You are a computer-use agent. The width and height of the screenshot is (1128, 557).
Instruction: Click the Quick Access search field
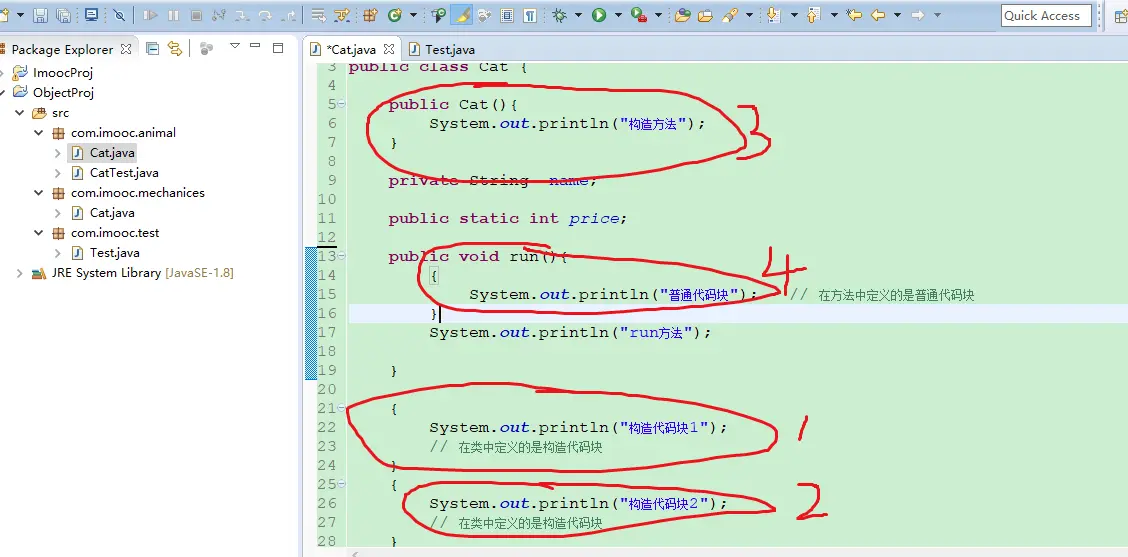[1045, 15]
